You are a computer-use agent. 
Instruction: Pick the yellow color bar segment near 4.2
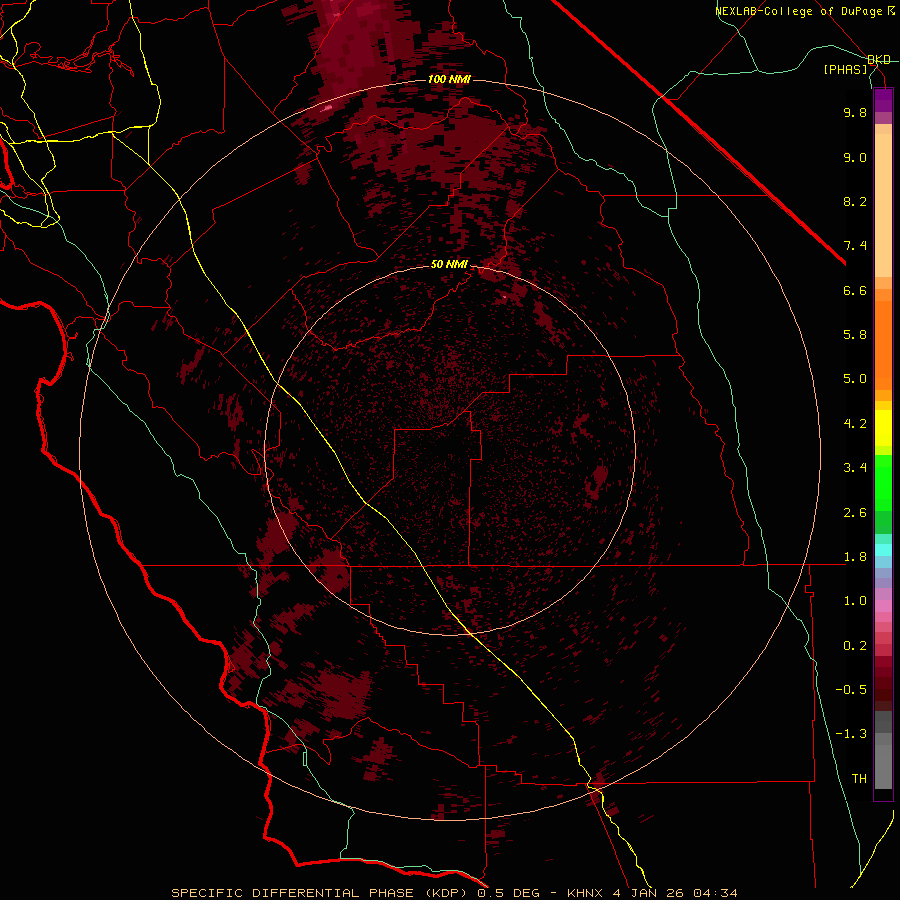point(883,428)
